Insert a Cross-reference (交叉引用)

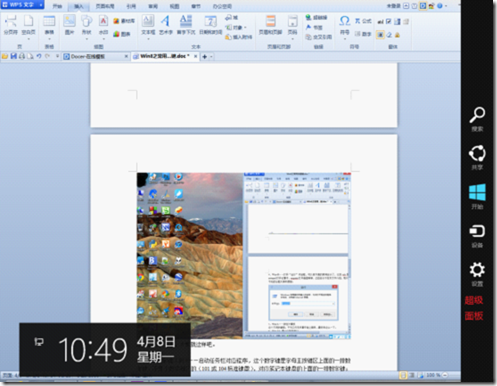tap(318, 37)
